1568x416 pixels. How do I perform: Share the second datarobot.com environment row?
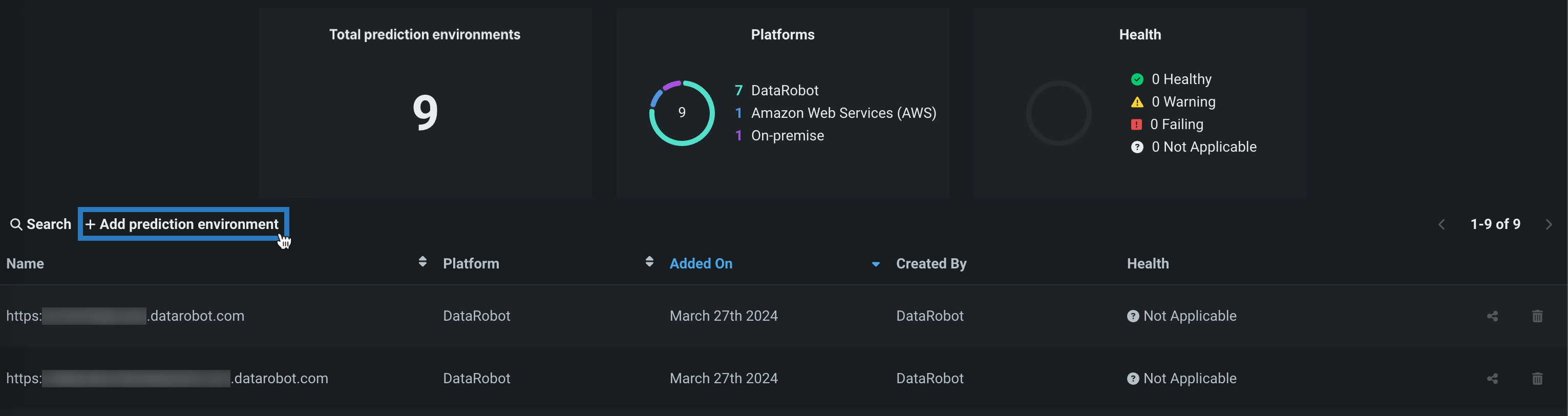pos(1492,379)
